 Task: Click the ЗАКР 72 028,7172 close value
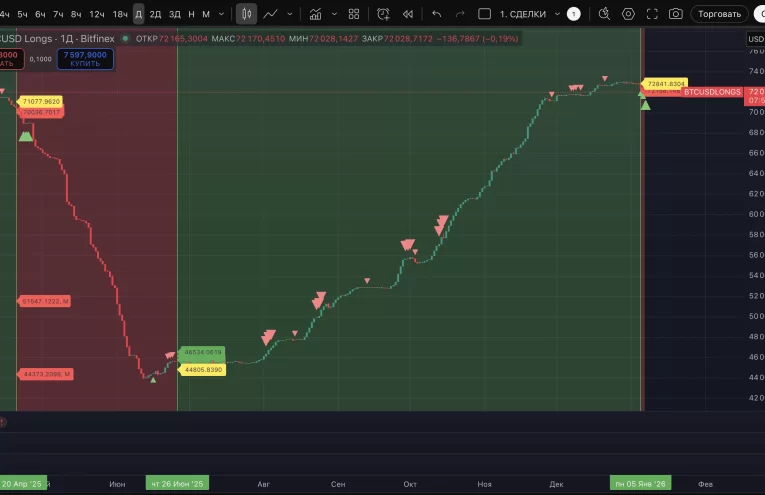[397, 39]
